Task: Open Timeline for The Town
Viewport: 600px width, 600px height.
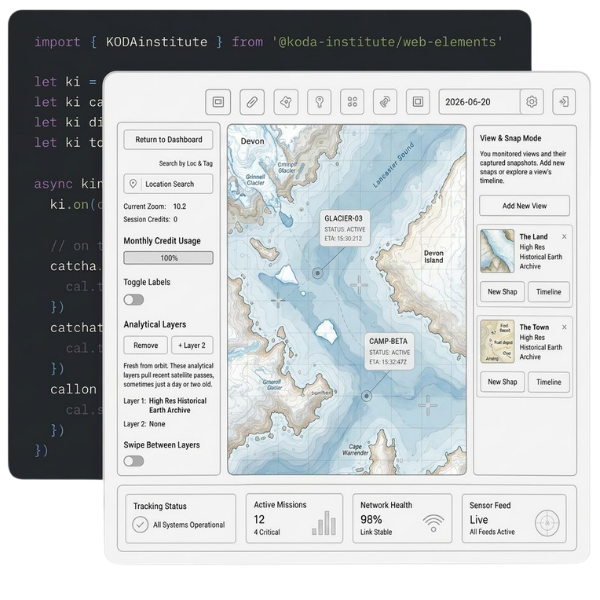Action: [x=549, y=382]
